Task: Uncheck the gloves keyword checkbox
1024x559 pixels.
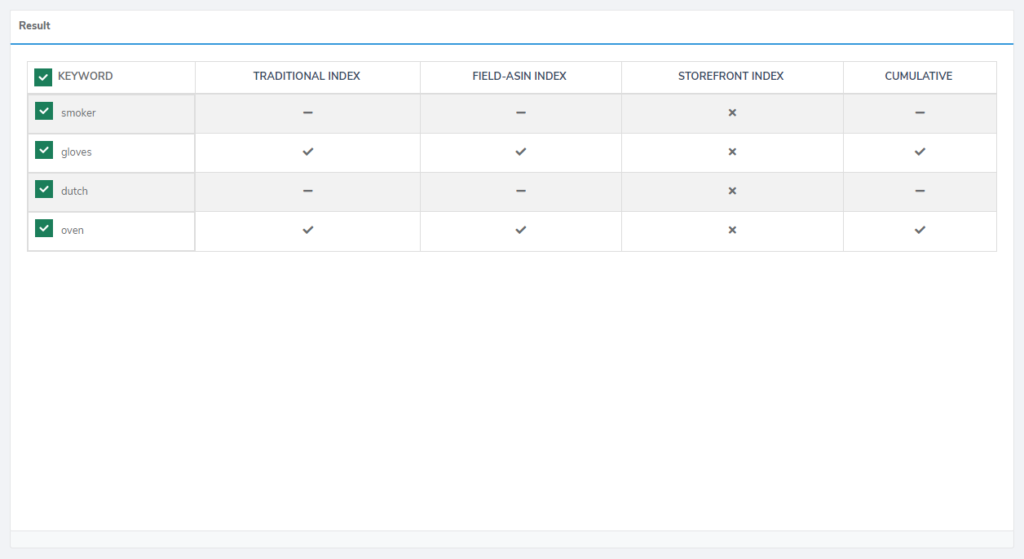Action: (44, 151)
